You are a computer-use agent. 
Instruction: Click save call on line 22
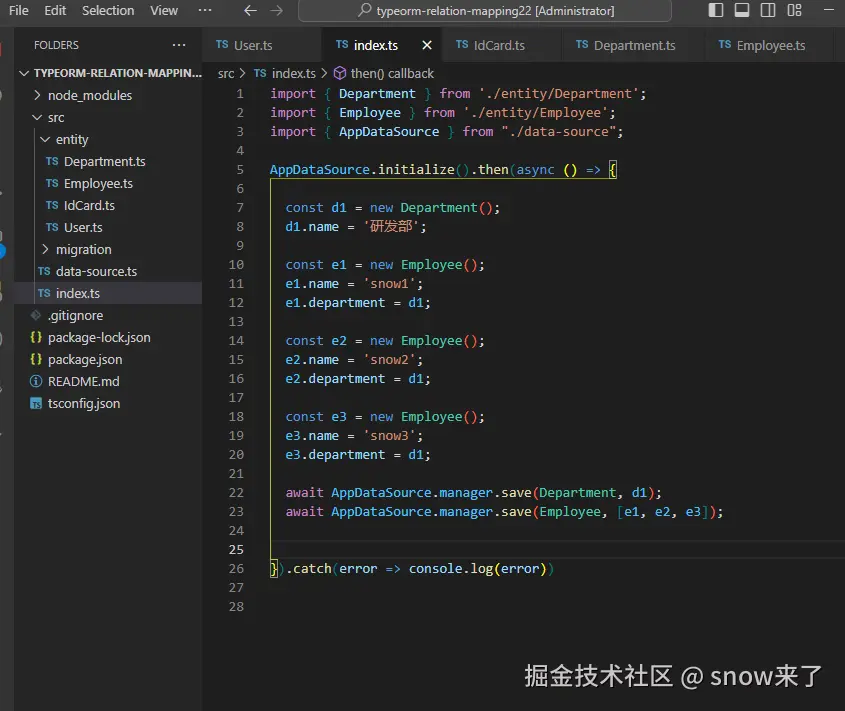[516, 493]
